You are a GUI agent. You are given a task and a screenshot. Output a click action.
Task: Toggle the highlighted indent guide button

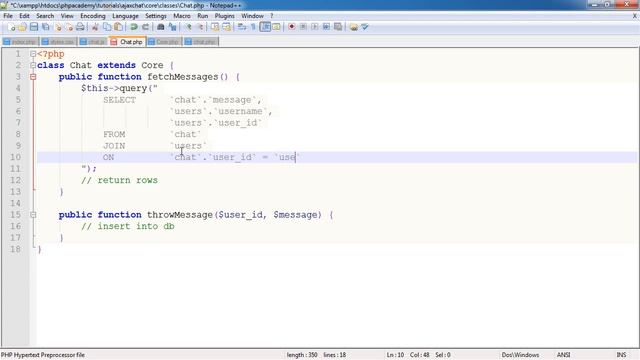tap(265, 27)
